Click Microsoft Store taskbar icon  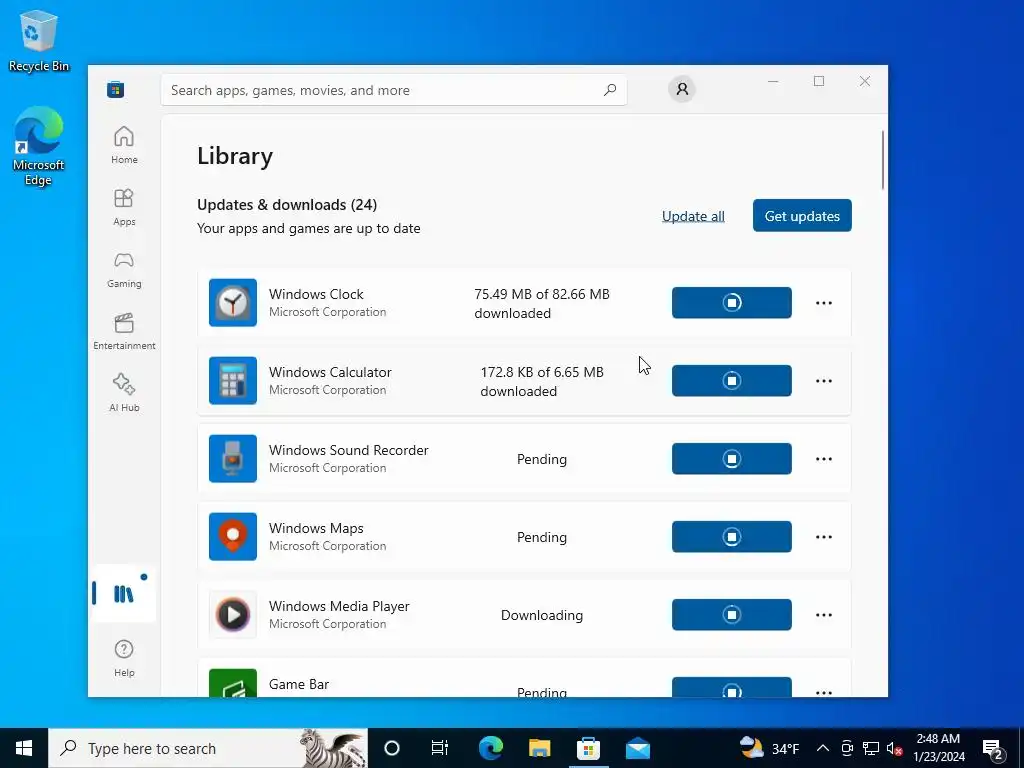[x=588, y=748]
